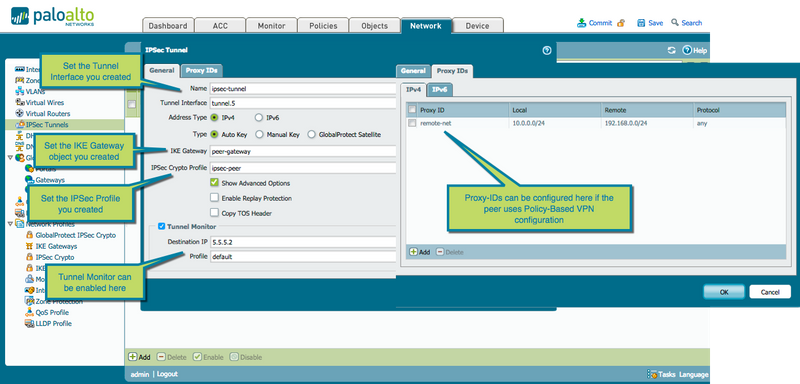Choose the Manual Key type option

pos(259,135)
